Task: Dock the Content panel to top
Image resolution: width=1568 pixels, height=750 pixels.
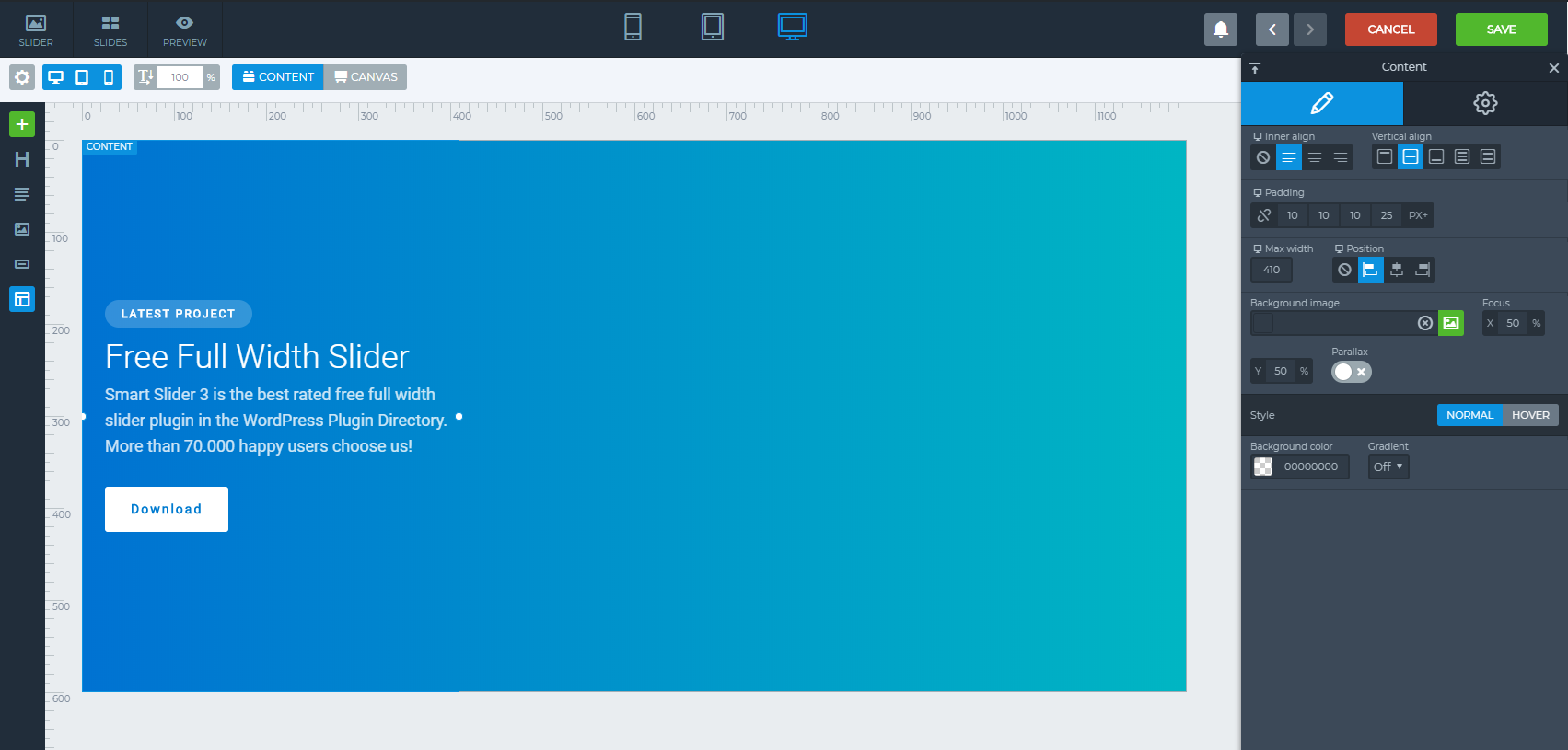Action: coord(1255,68)
